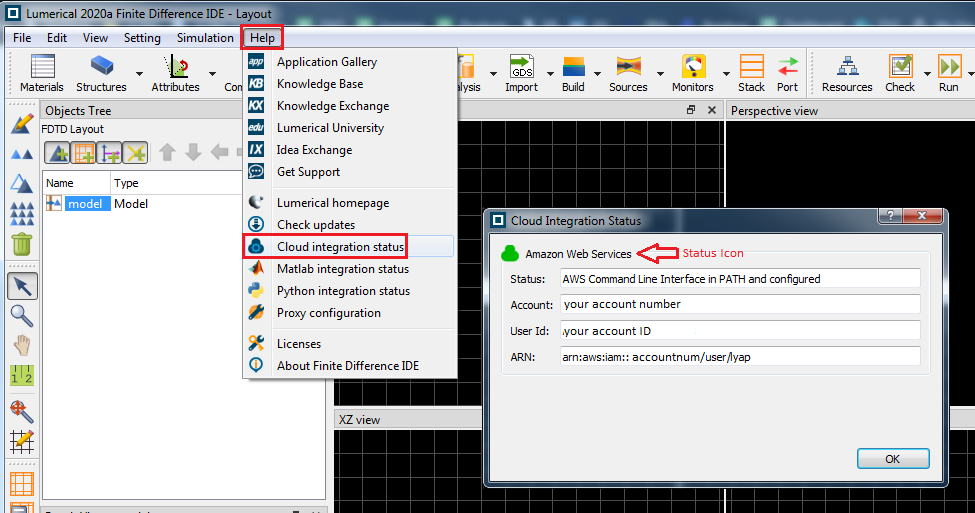Expand the Sources dropdown arrow

point(660,73)
